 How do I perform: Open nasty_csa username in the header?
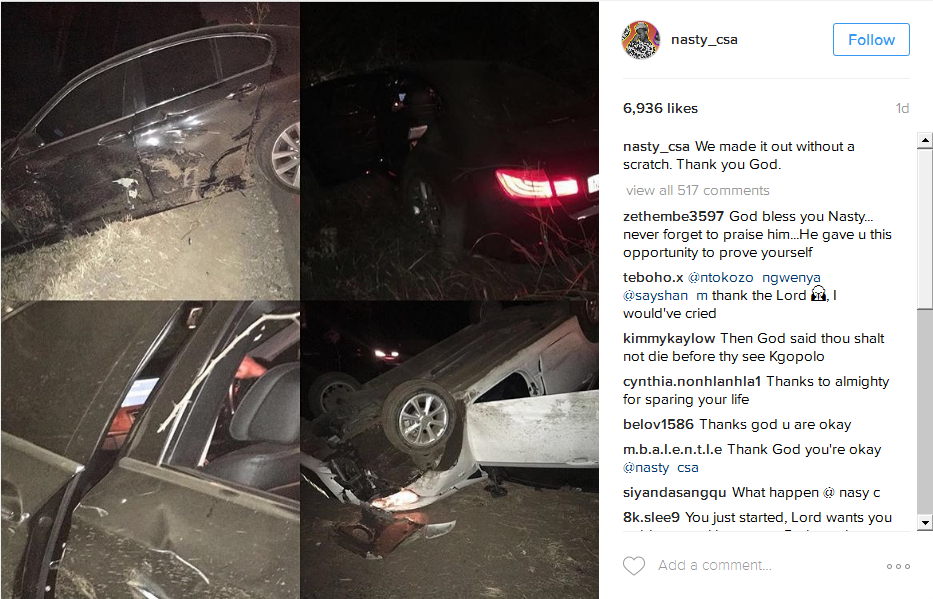705,40
